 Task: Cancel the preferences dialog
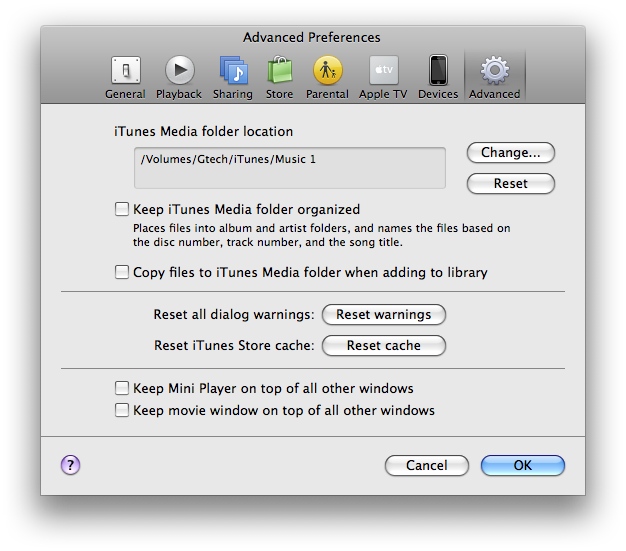[427, 466]
